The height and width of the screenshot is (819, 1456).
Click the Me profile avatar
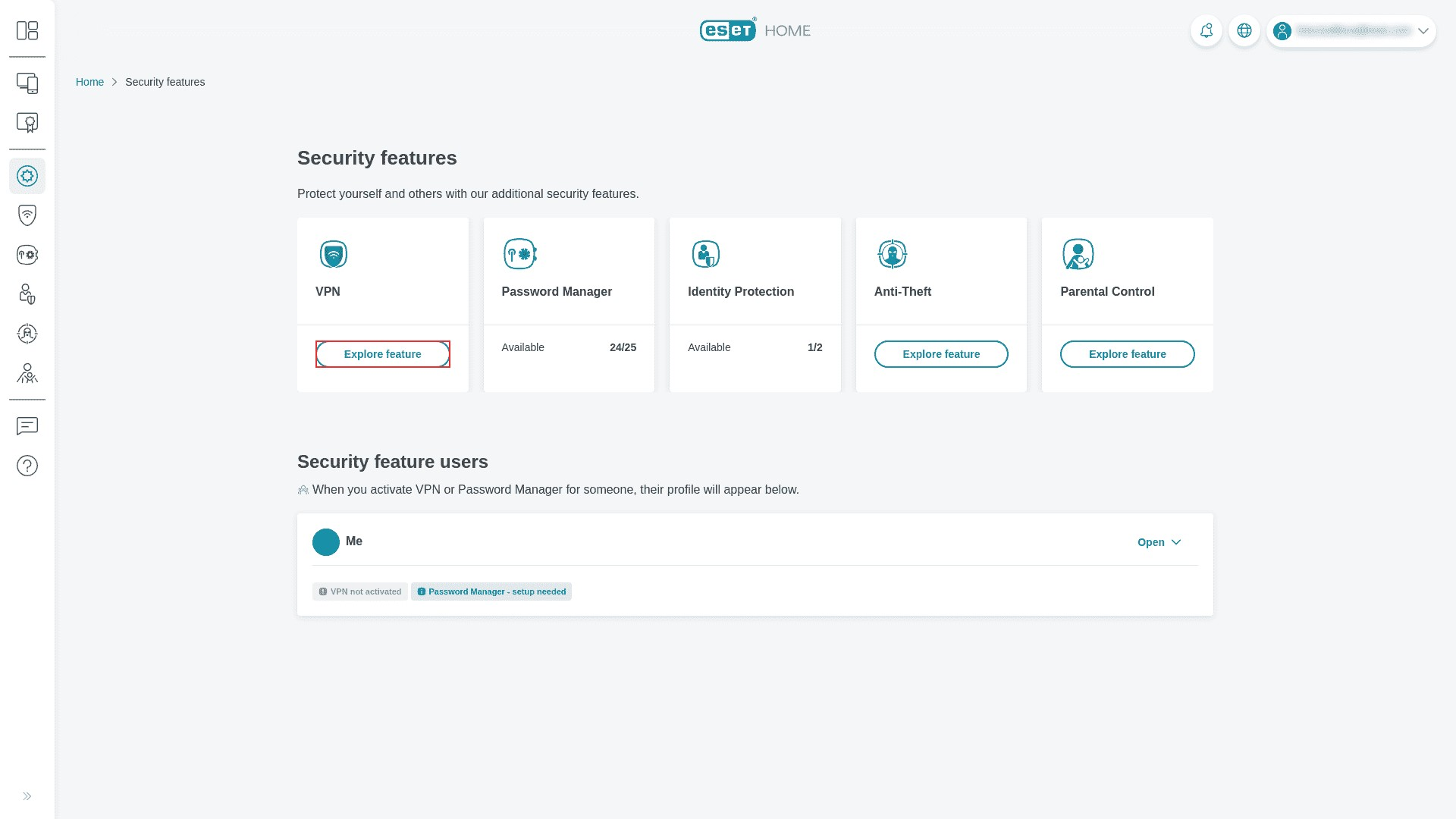(x=326, y=542)
